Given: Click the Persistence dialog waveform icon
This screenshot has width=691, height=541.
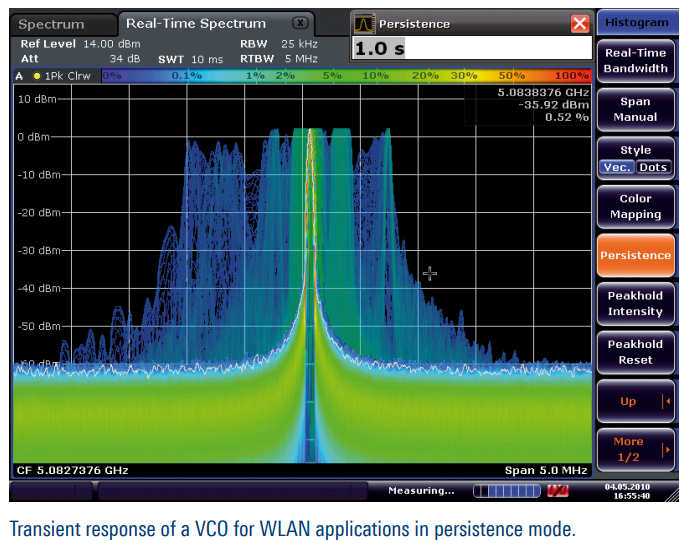Looking at the screenshot, I should coord(364,24).
